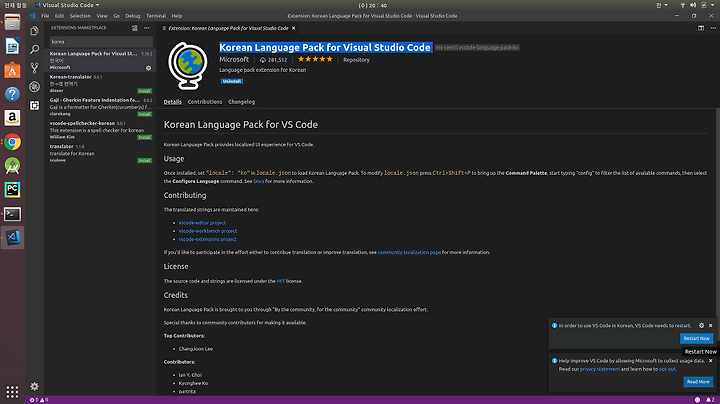
Task: Open the vscode-workbench project link
Action: (208, 231)
